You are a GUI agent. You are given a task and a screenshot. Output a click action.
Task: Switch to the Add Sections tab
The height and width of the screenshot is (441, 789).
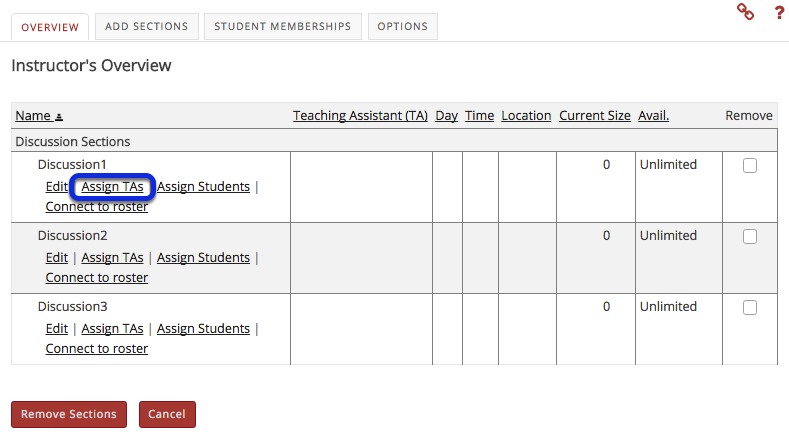[x=147, y=27]
